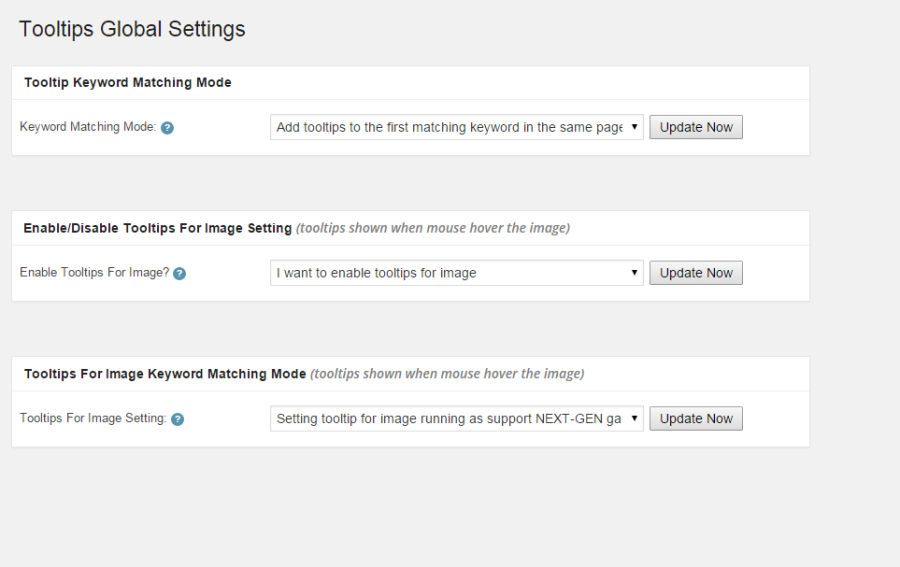
Task: Click help icon beside Tooltips For Image Setting
Action: tap(178, 420)
